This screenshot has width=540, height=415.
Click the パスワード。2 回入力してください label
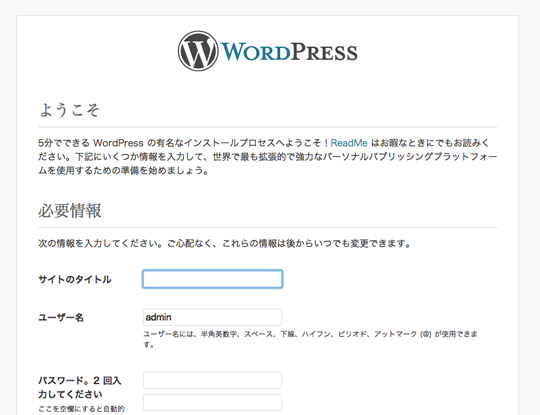[80, 387]
